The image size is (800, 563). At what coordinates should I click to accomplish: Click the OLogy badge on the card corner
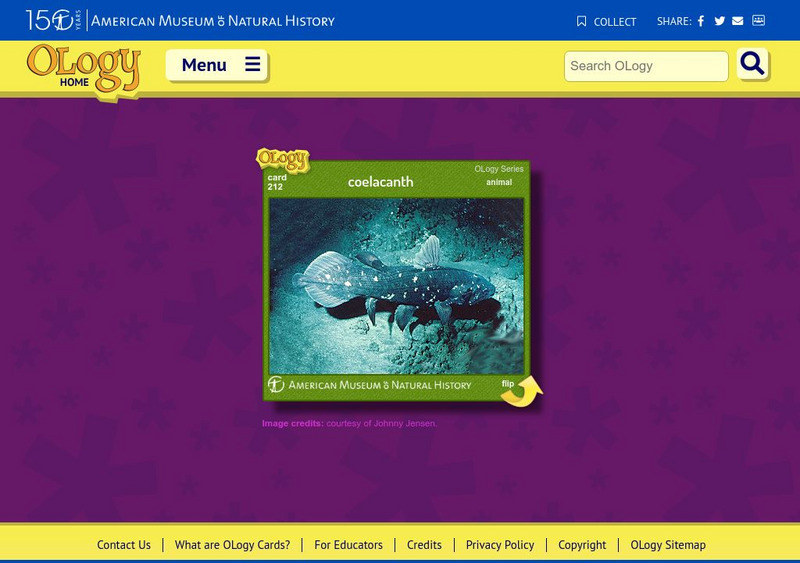(283, 160)
